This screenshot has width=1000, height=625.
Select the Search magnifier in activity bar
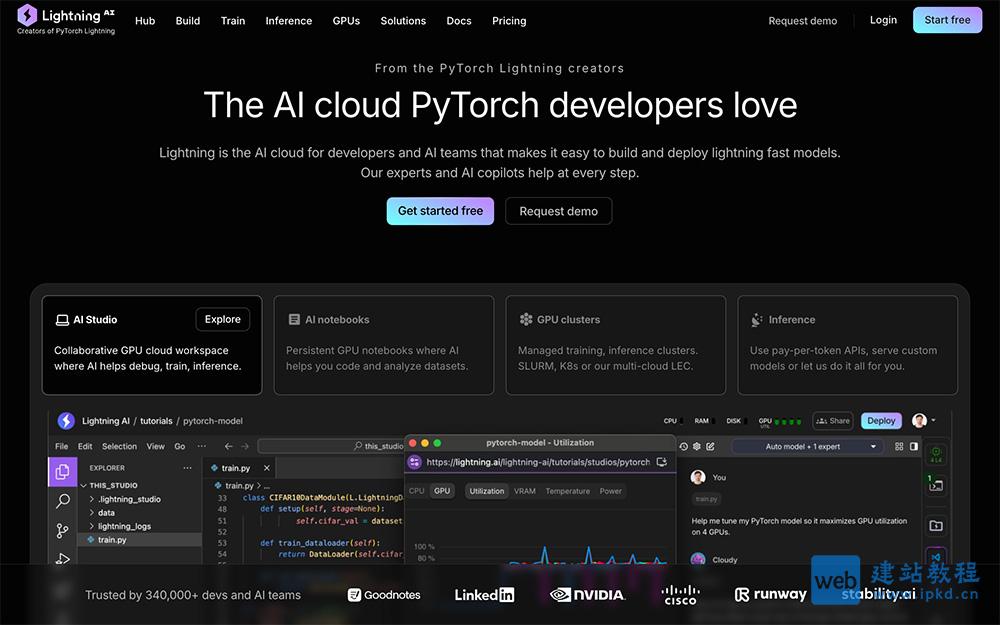click(62, 501)
